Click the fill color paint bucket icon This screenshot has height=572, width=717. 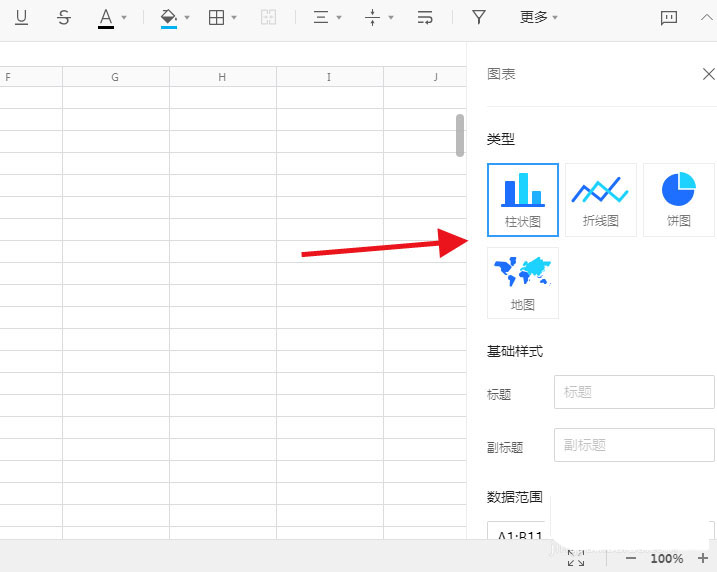click(x=169, y=18)
